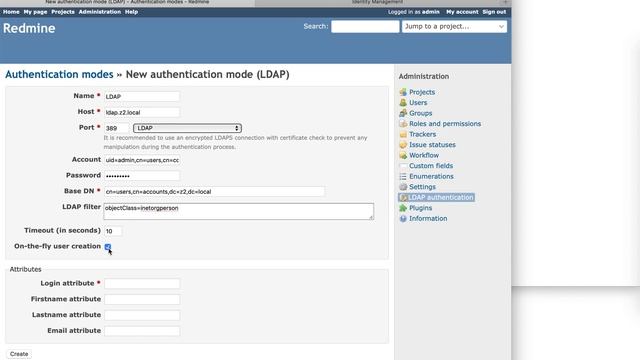Follow the Authentication modes breadcrumb link
Image resolution: width=640 pixels, height=360 pixels.
59,74
